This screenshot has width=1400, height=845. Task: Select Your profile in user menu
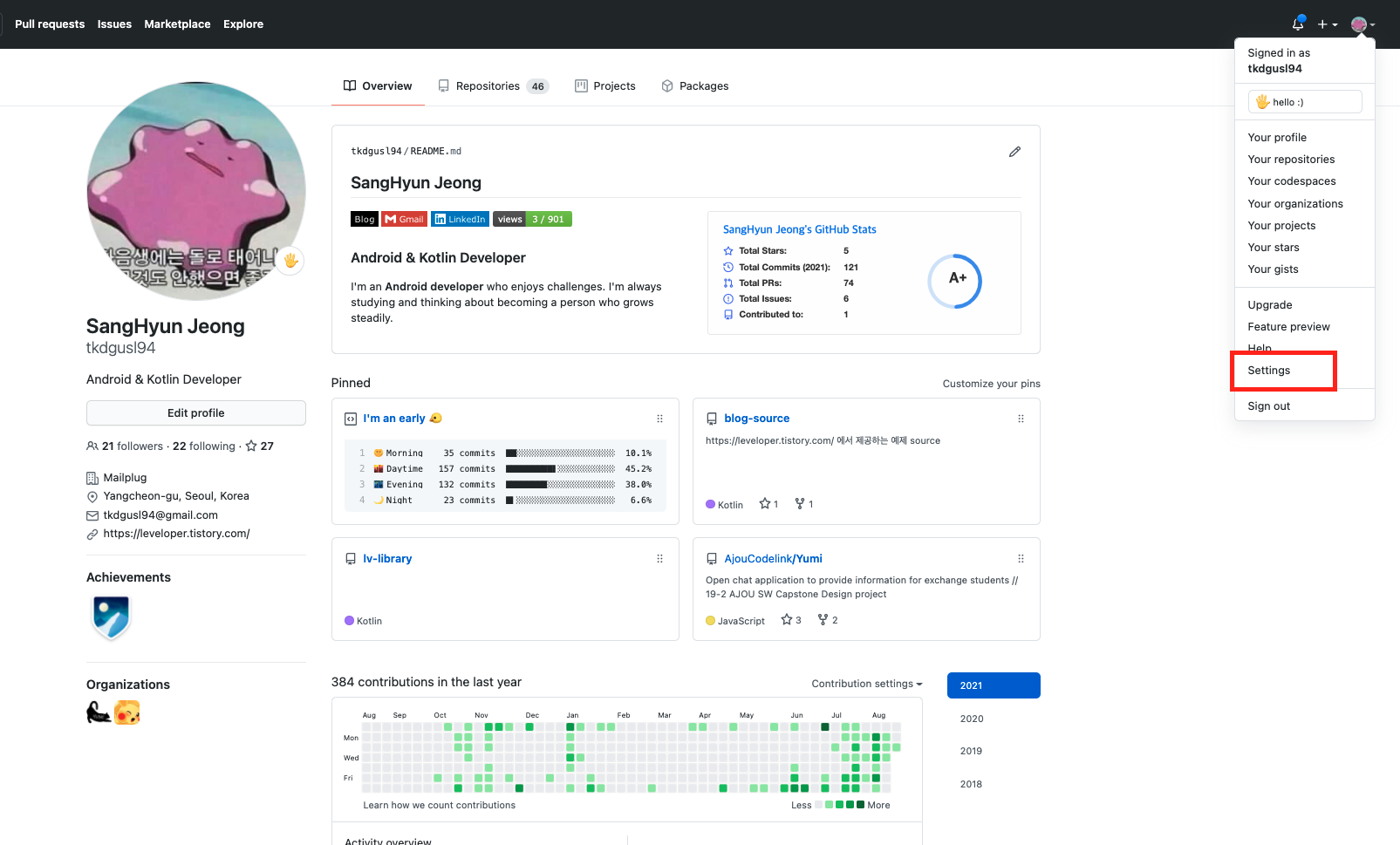coord(1305,138)
